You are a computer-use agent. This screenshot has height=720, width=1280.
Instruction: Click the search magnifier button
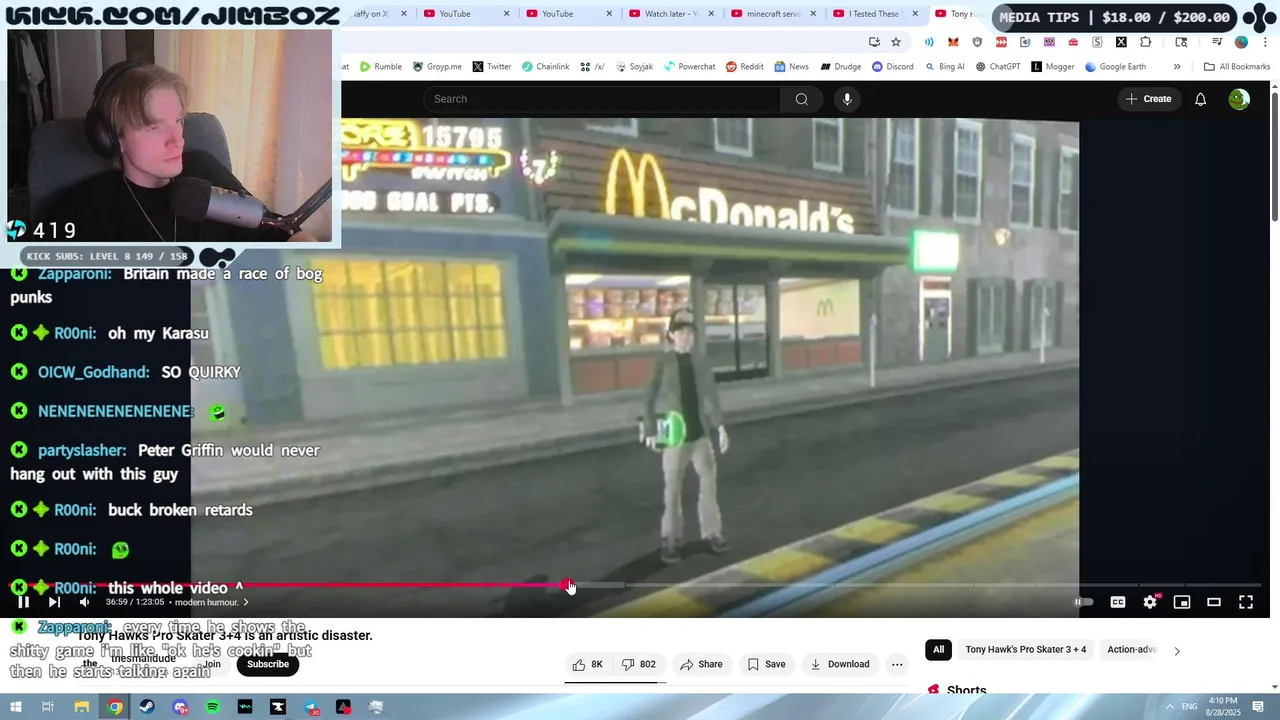pos(801,99)
